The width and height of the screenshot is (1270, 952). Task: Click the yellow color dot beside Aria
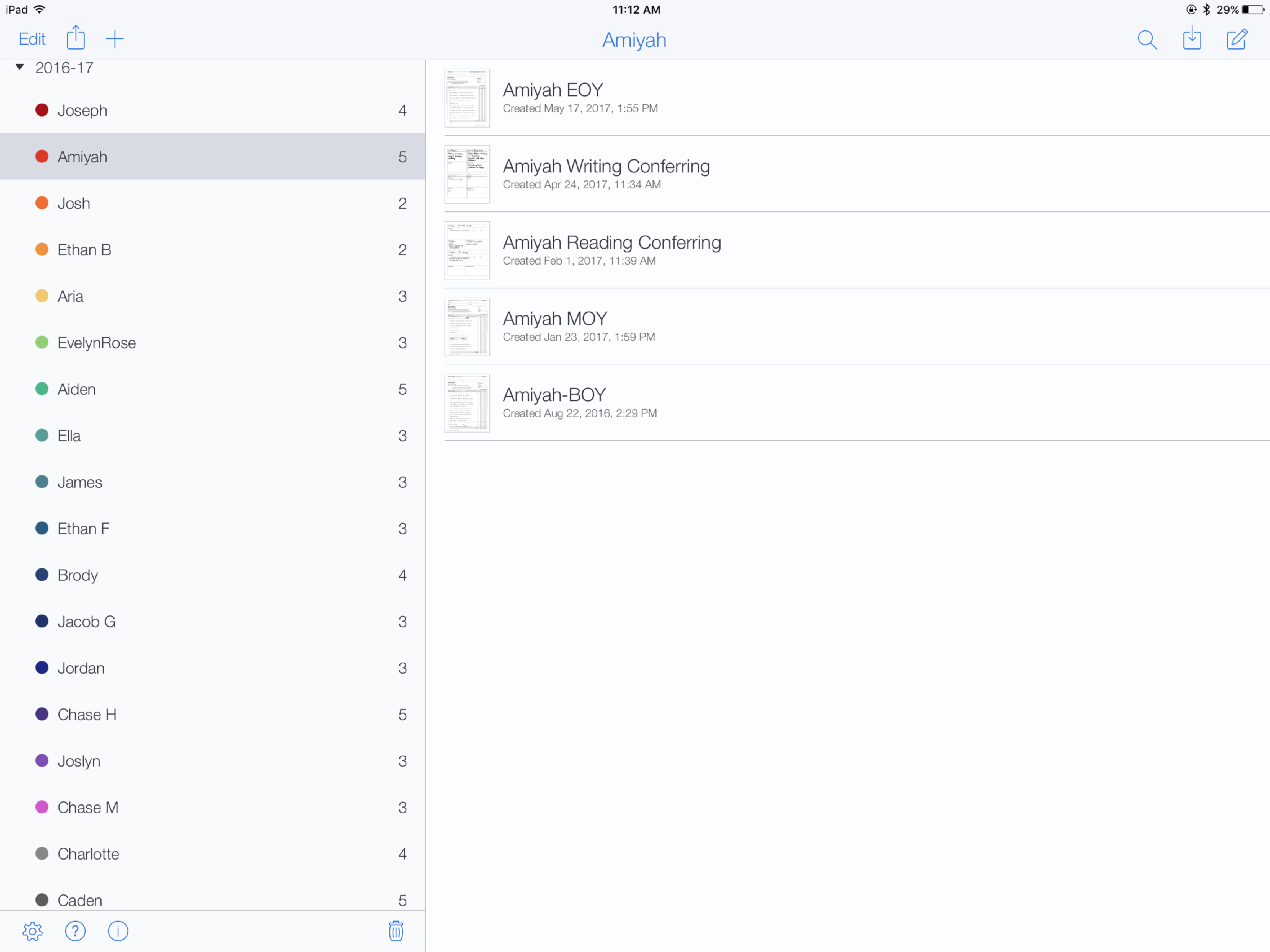(x=42, y=296)
